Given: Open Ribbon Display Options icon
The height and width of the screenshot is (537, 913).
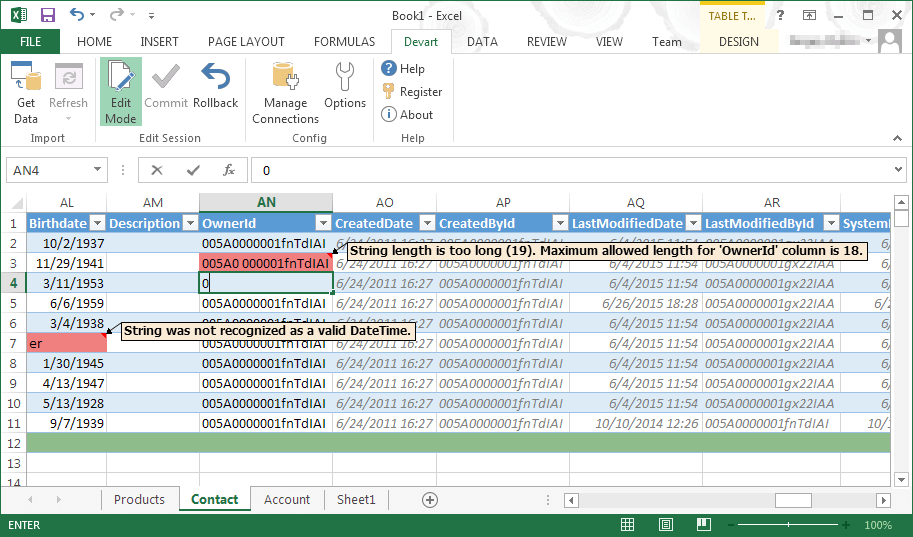Looking at the screenshot, I should pos(809,16).
